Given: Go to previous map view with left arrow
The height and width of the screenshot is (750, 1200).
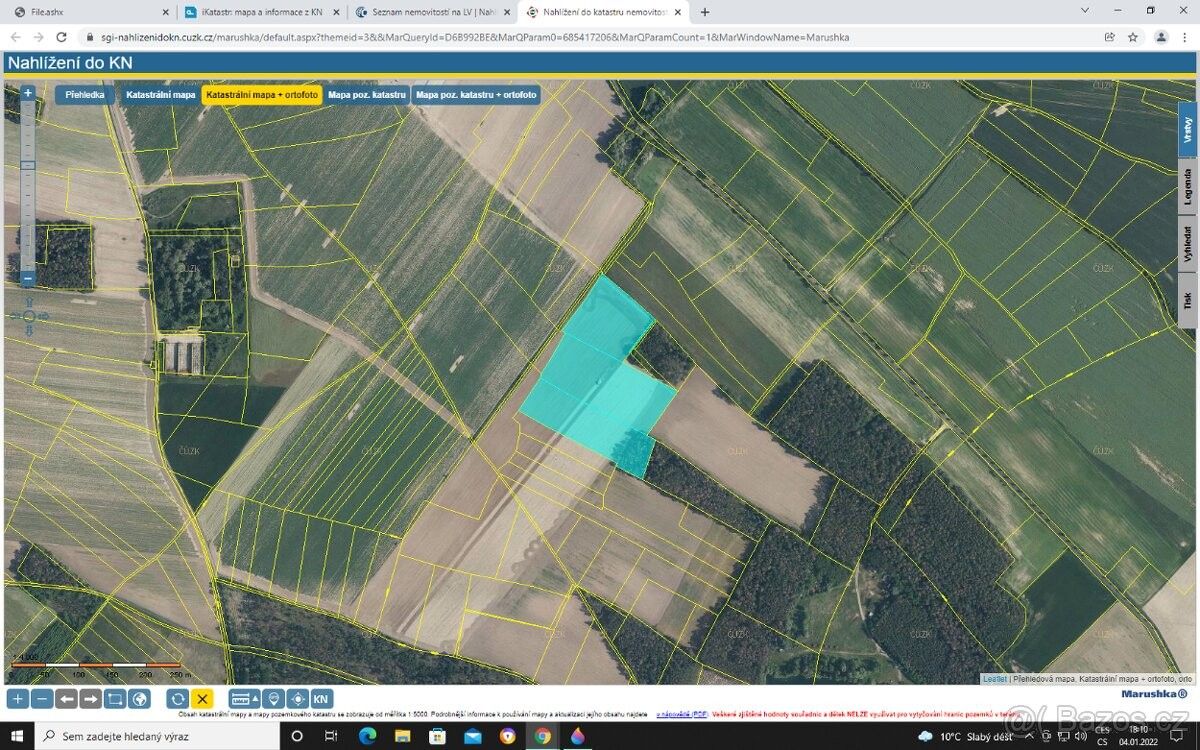Looking at the screenshot, I should coord(66,699).
